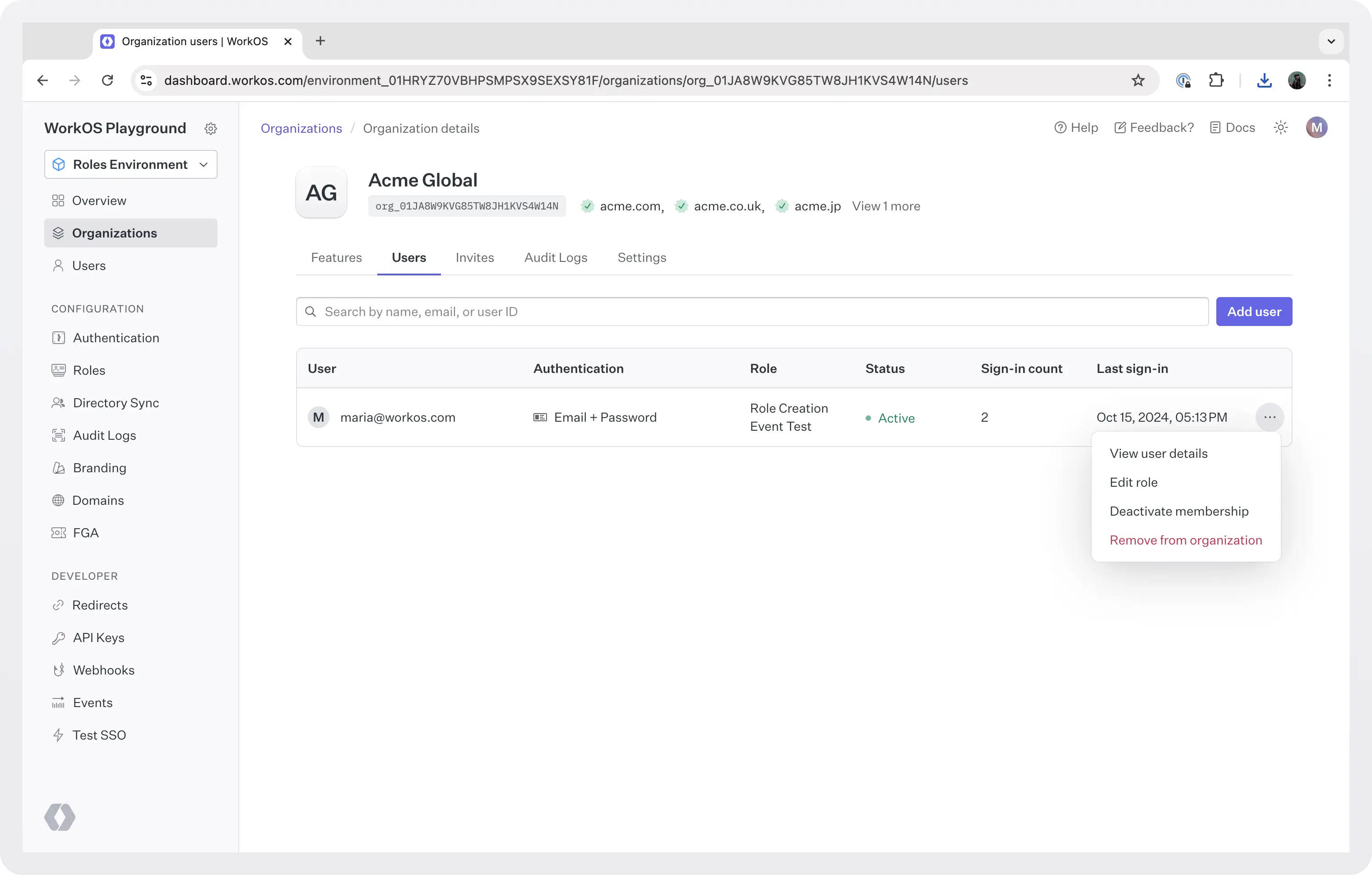Toggle the light/dark theme sun icon
The image size is (1372, 875).
(1281, 128)
